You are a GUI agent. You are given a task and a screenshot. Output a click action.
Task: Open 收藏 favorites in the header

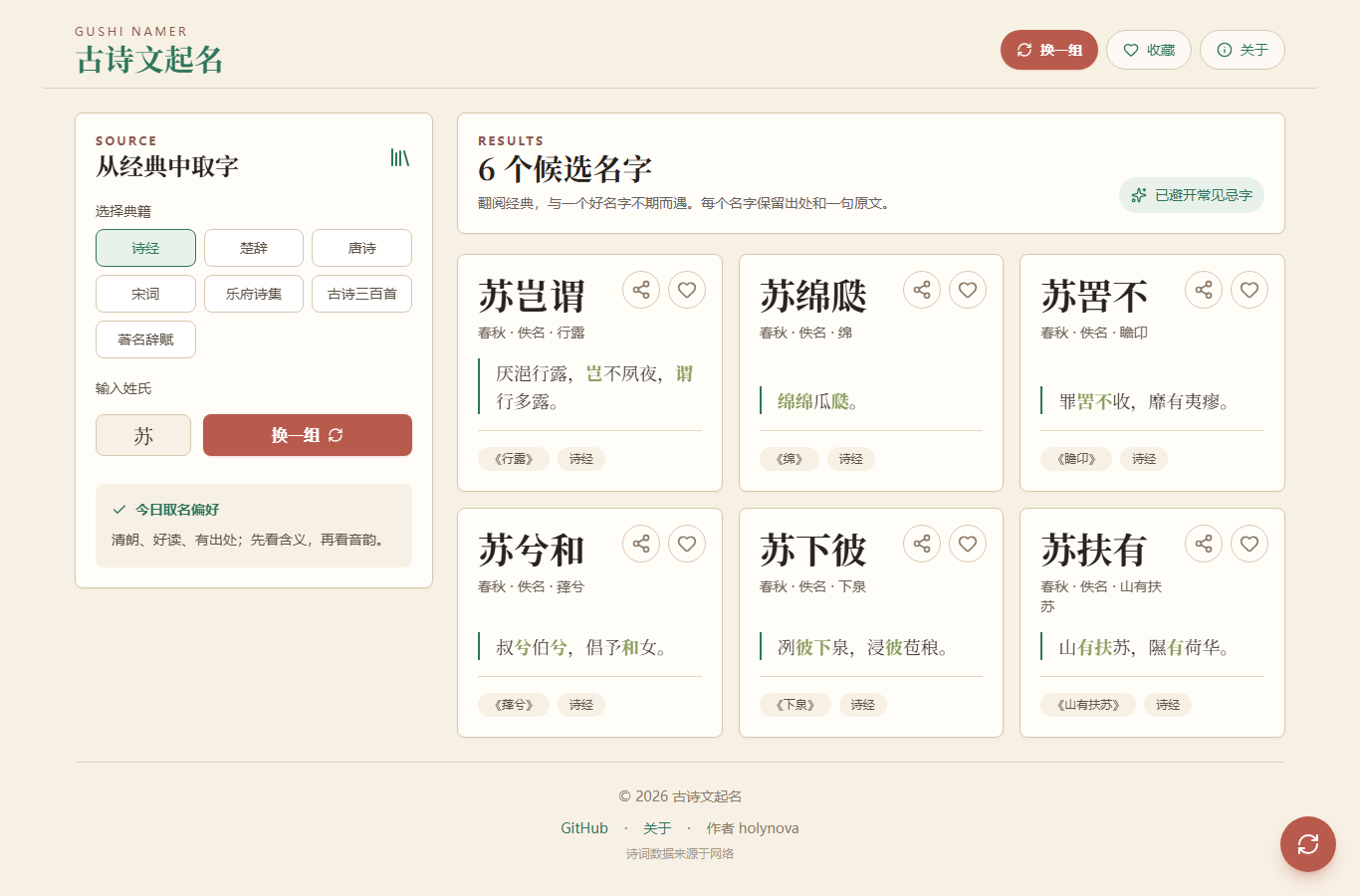point(1149,50)
